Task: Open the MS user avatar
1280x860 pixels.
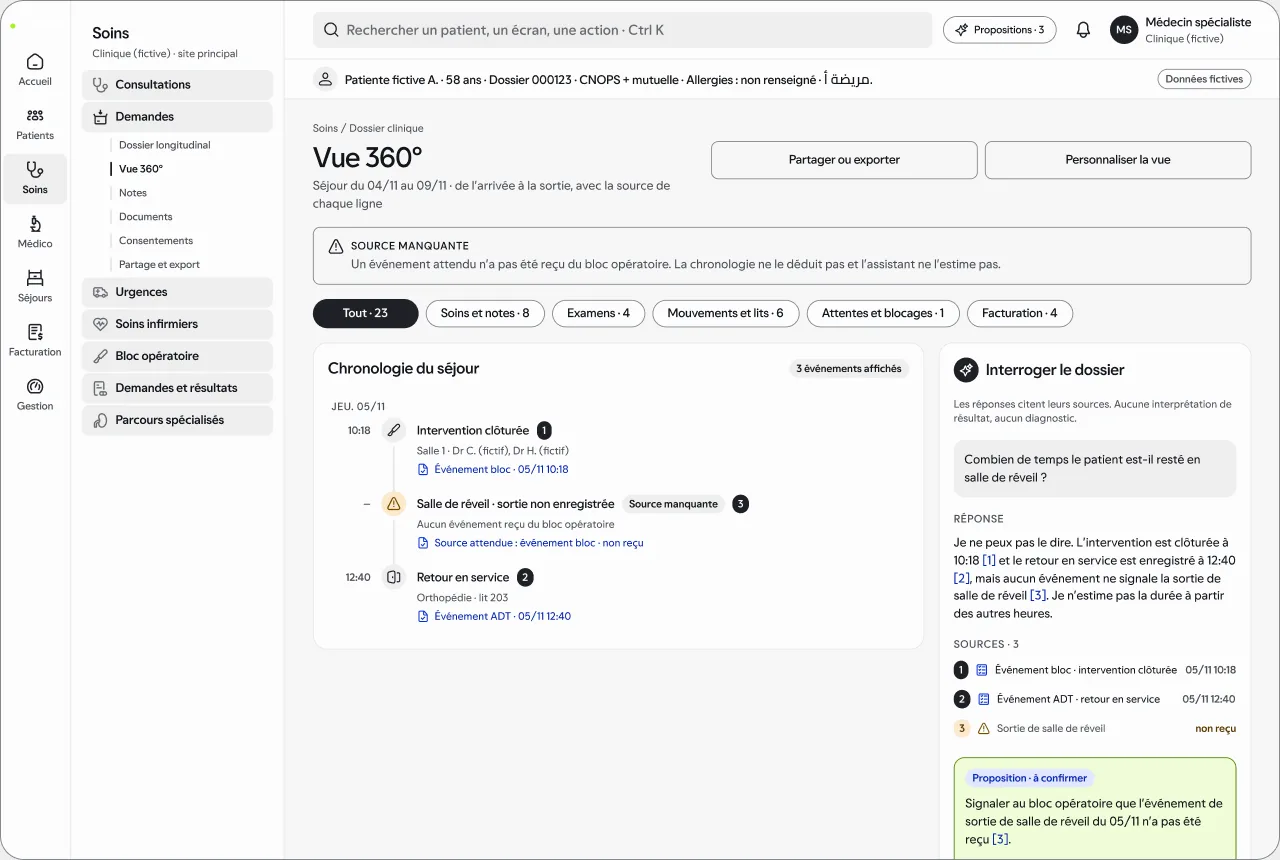Action: (1124, 30)
